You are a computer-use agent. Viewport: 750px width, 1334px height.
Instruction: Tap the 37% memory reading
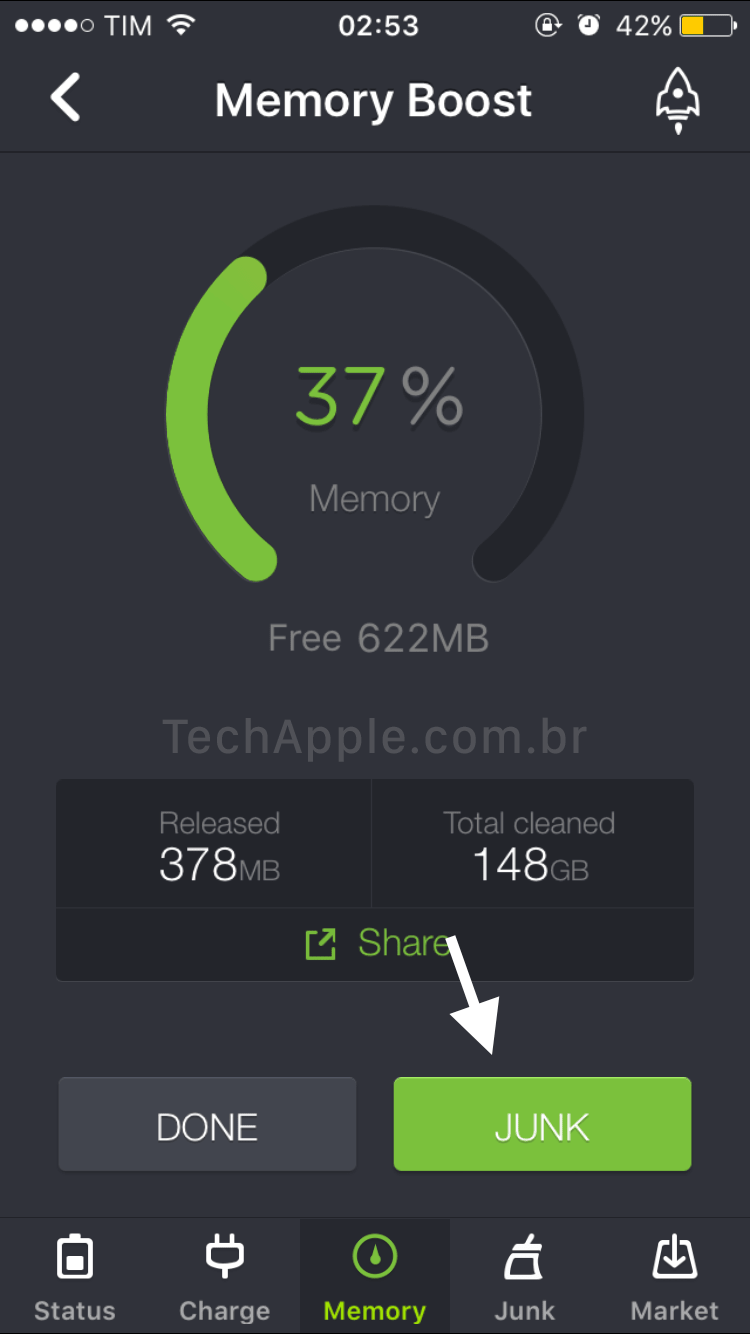[378, 397]
